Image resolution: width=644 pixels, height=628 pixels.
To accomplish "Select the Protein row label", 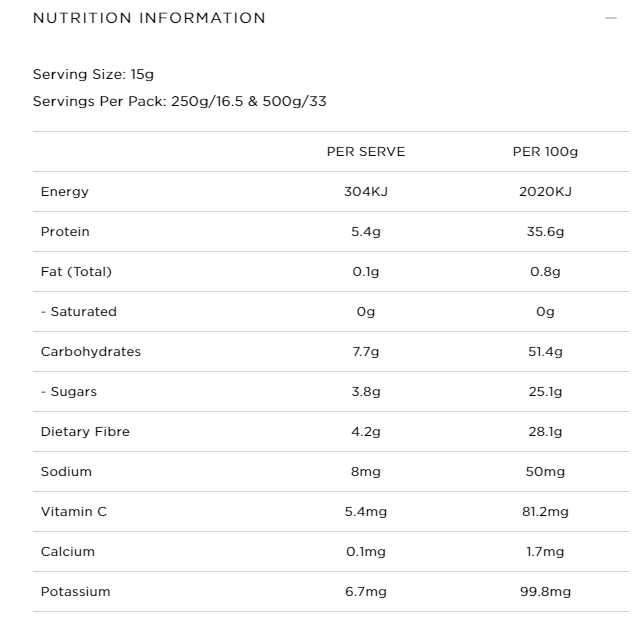I will (x=65, y=232).
